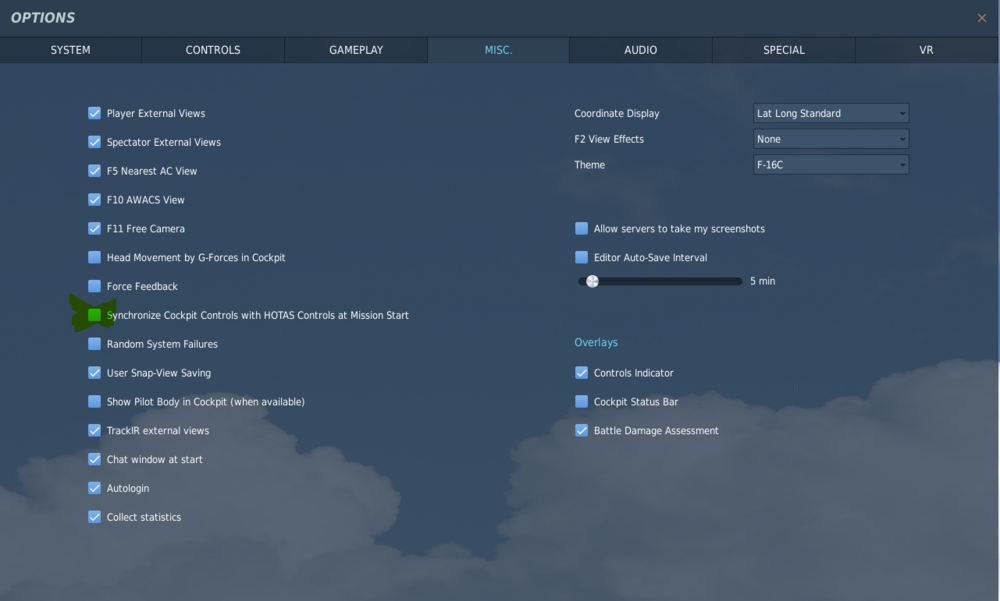Enable Allow servers to take my screenshots
The image size is (1000, 601).
582,228
